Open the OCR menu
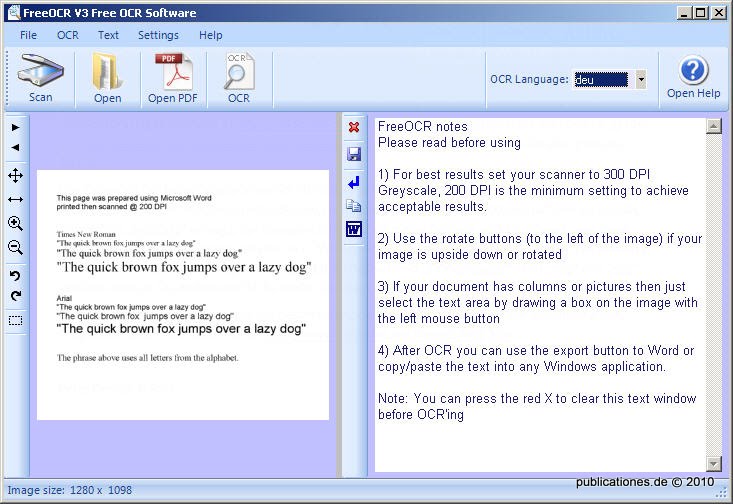This screenshot has height=504, width=733. coord(68,35)
